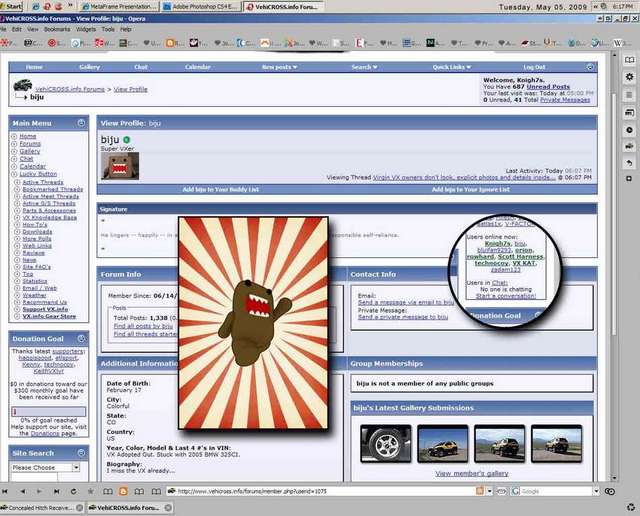
Task: Click Send a message via email to biju
Action: (405, 302)
